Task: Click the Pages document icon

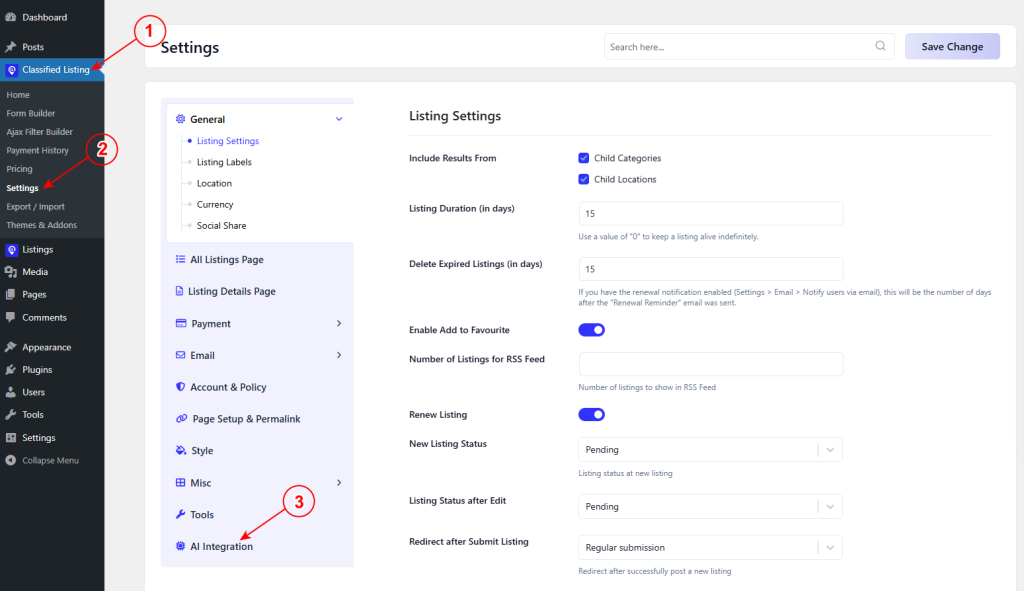Action: coord(10,295)
